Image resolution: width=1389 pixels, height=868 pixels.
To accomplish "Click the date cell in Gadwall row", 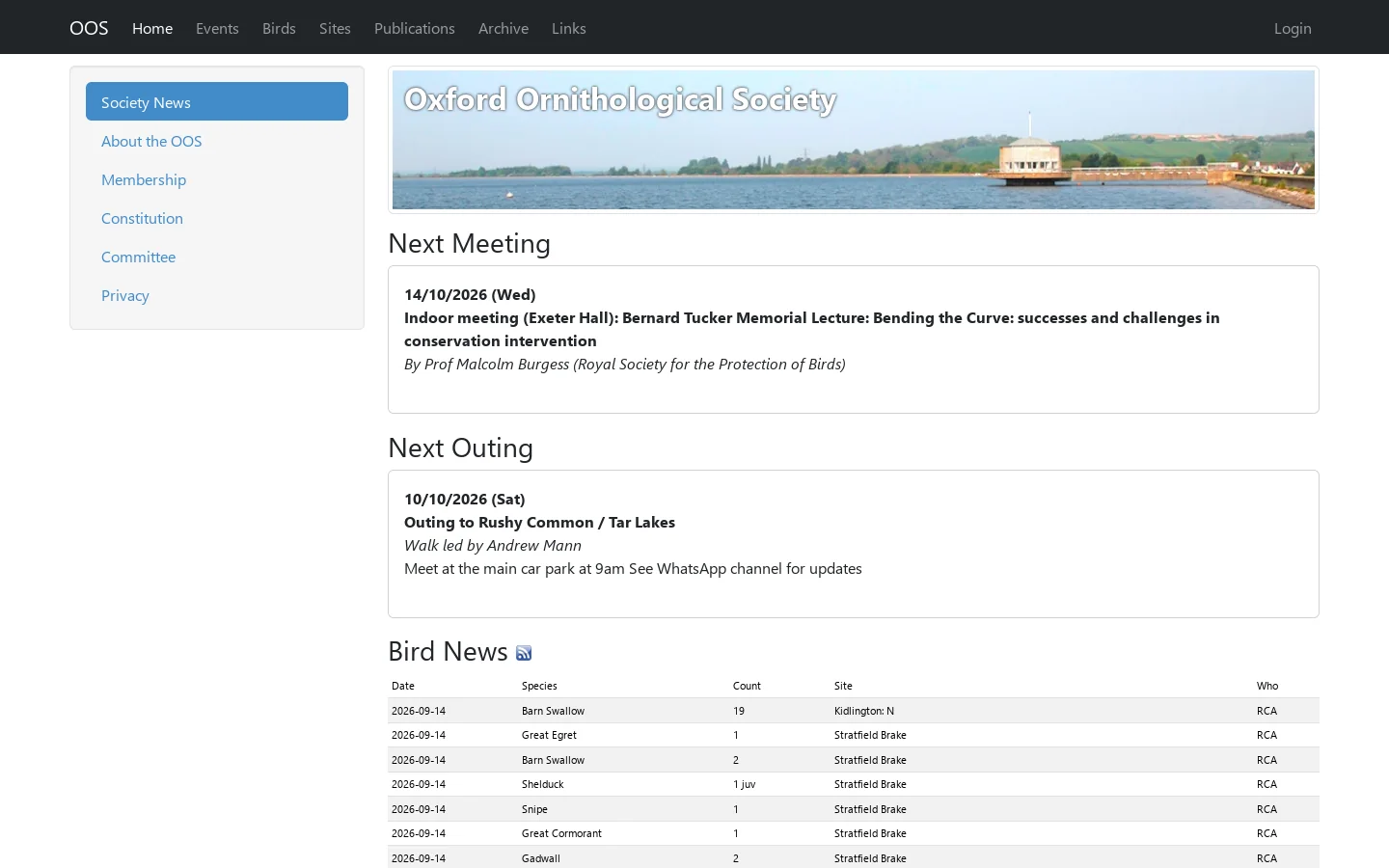I will tap(419, 858).
